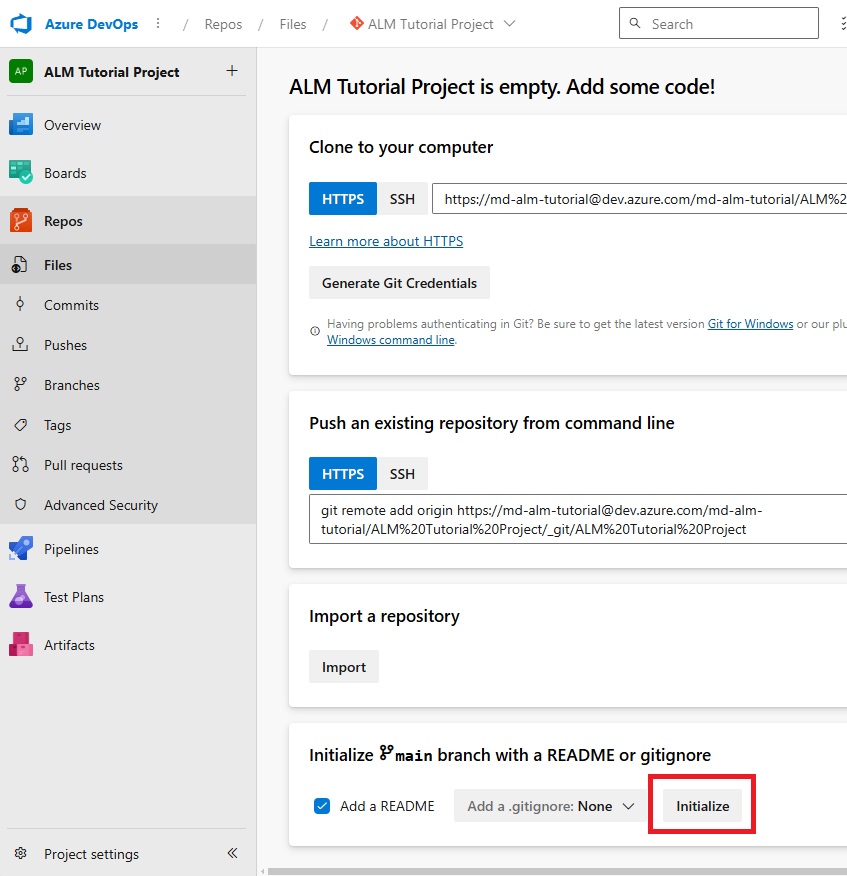
Task: Open Artifacts package icon
Action: pos(21,644)
